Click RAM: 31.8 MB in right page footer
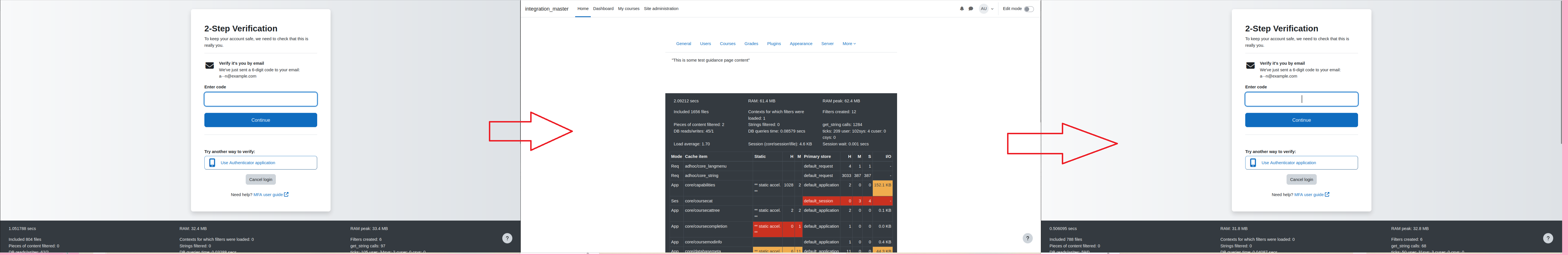 [x=1234, y=229]
